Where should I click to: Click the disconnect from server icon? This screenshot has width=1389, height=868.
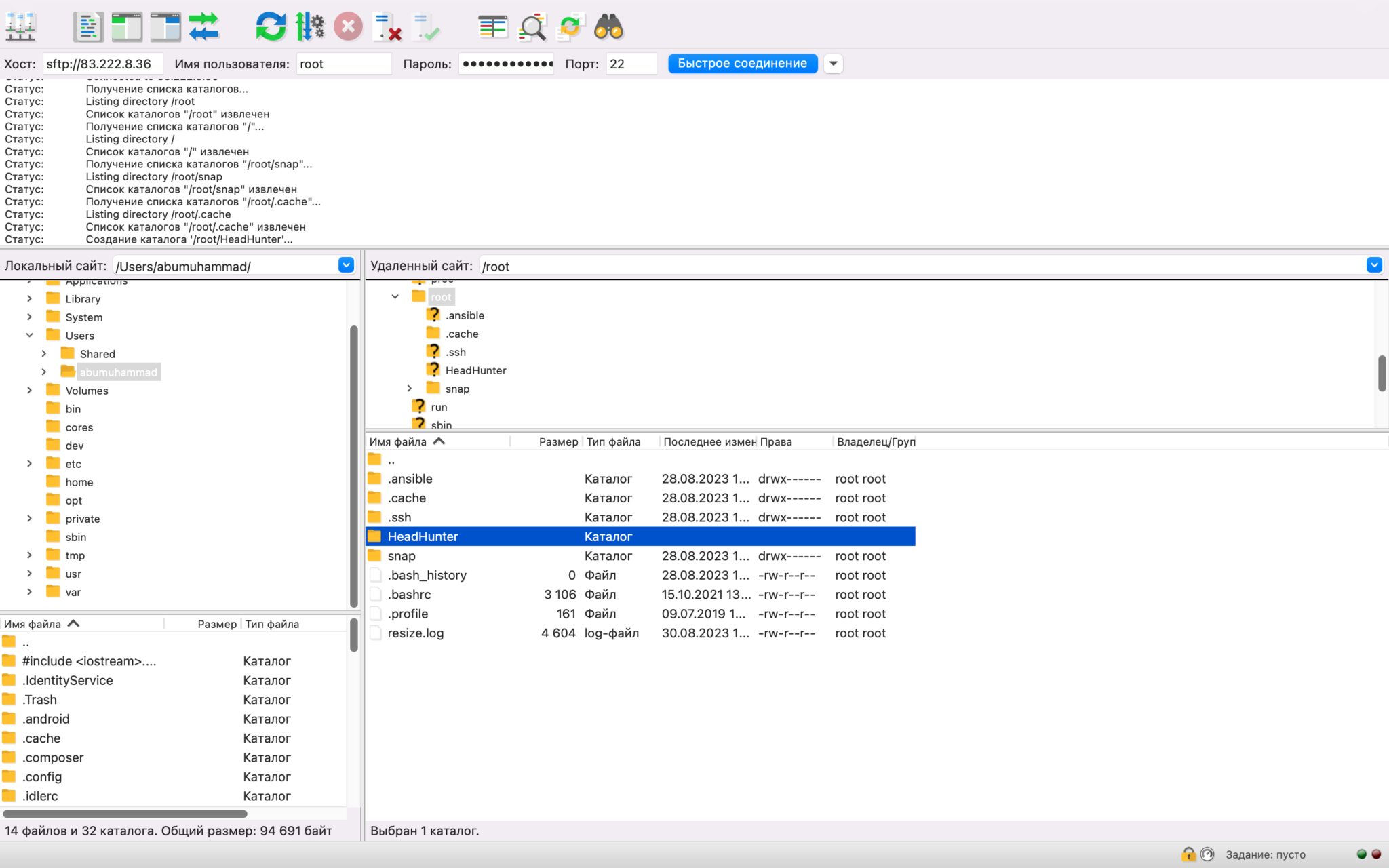coord(387,26)
